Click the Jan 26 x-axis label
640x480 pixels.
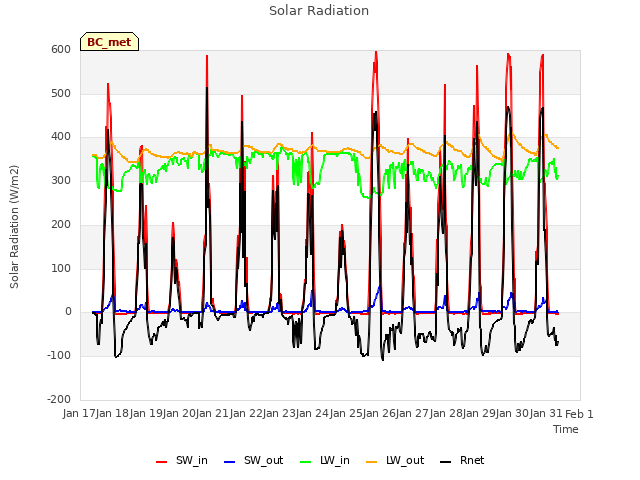click(379, 414)
